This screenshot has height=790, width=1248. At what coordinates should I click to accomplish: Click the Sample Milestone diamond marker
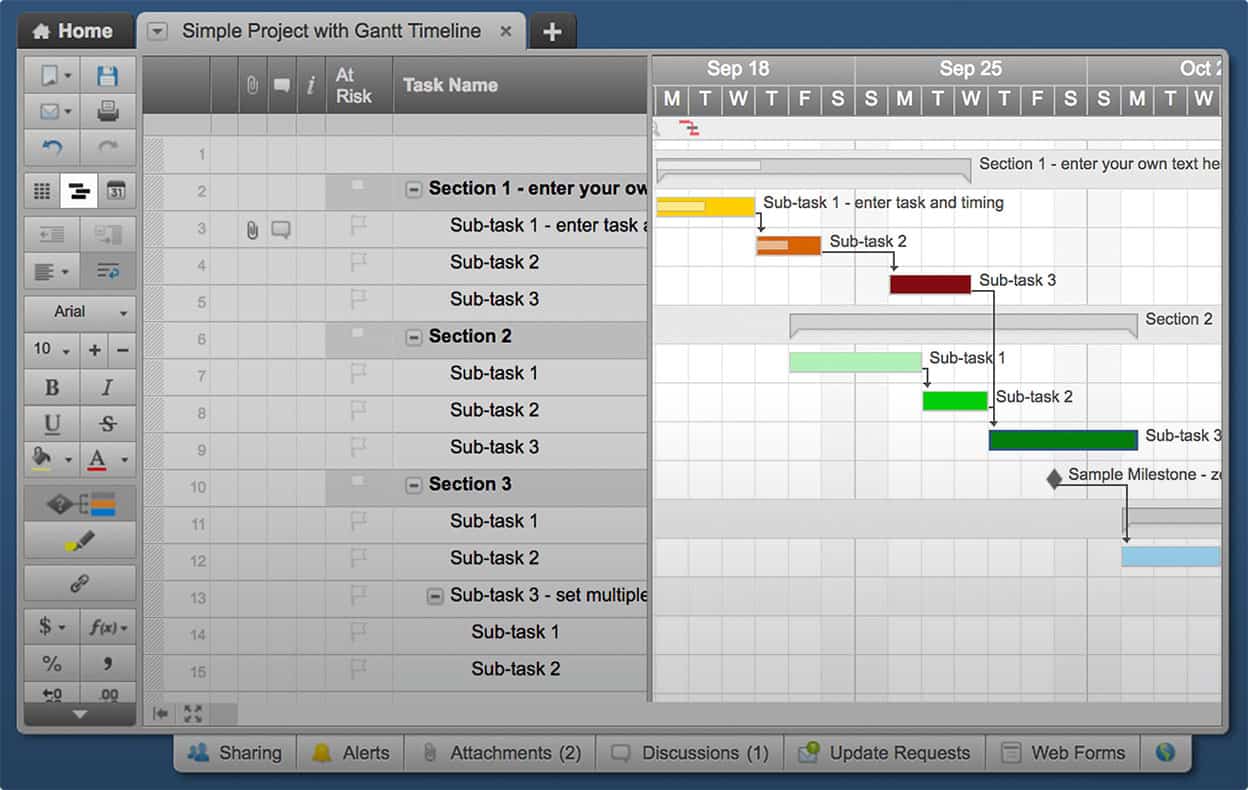[x=1054, y=479]
